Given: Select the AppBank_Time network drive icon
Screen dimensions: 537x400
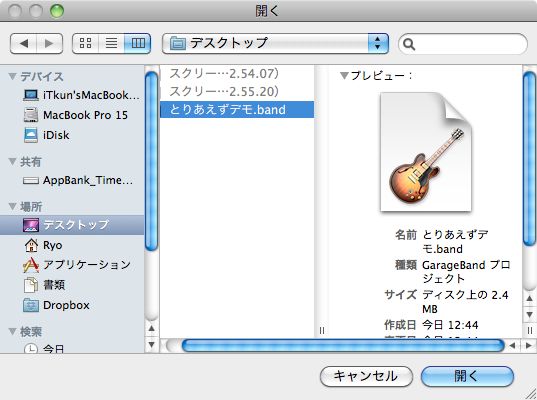Looking at the screenshot, I should [x=31, y=180].
